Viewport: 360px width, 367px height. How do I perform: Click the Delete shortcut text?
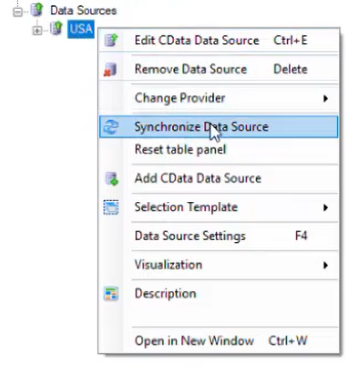pyautogui.click(x=290, y=69)
